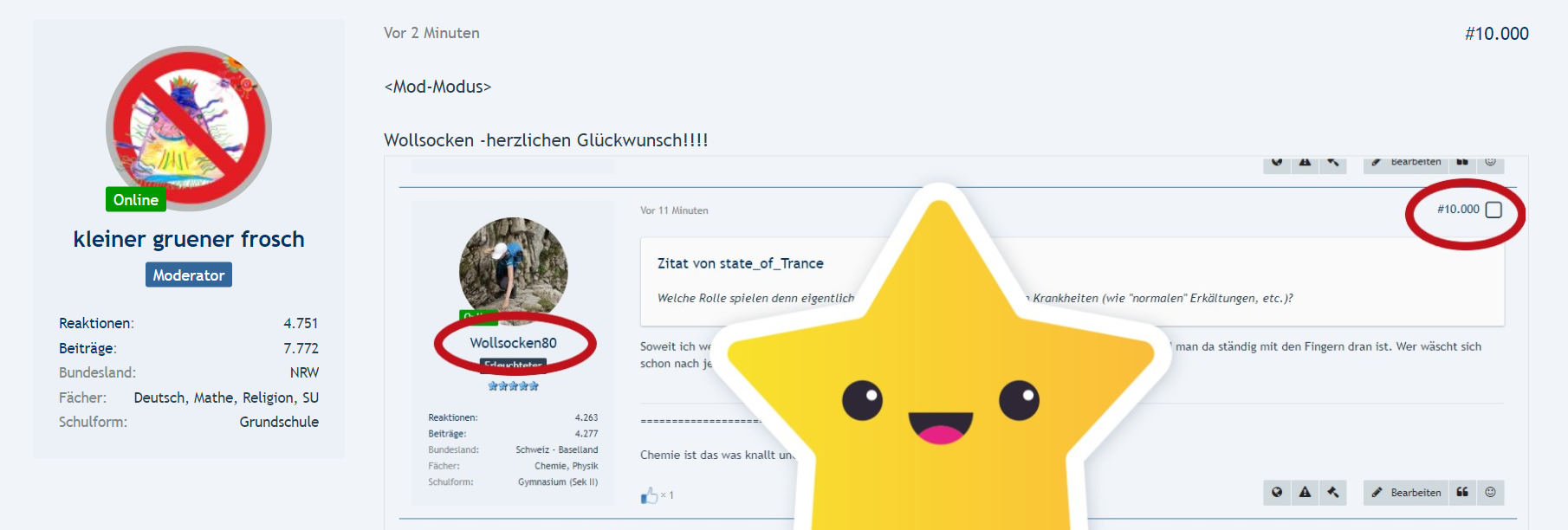Click the smiley reaction icon at the bottom
Viewport: 1568px width, 530px height.
point(1490,492)
